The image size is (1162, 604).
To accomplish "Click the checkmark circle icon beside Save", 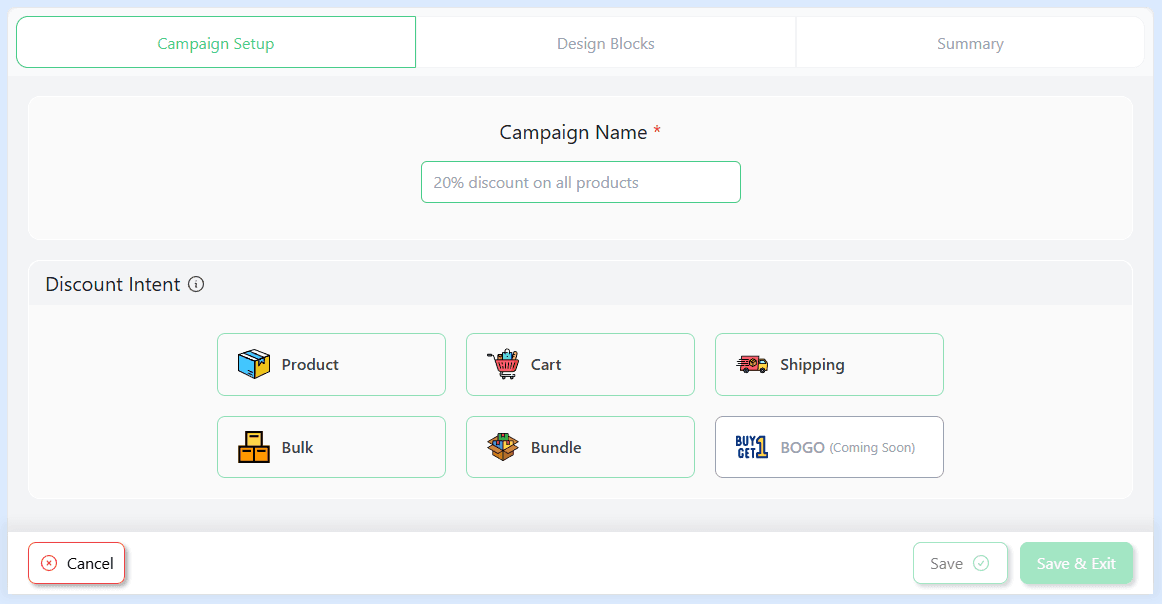I will (981, 563).
